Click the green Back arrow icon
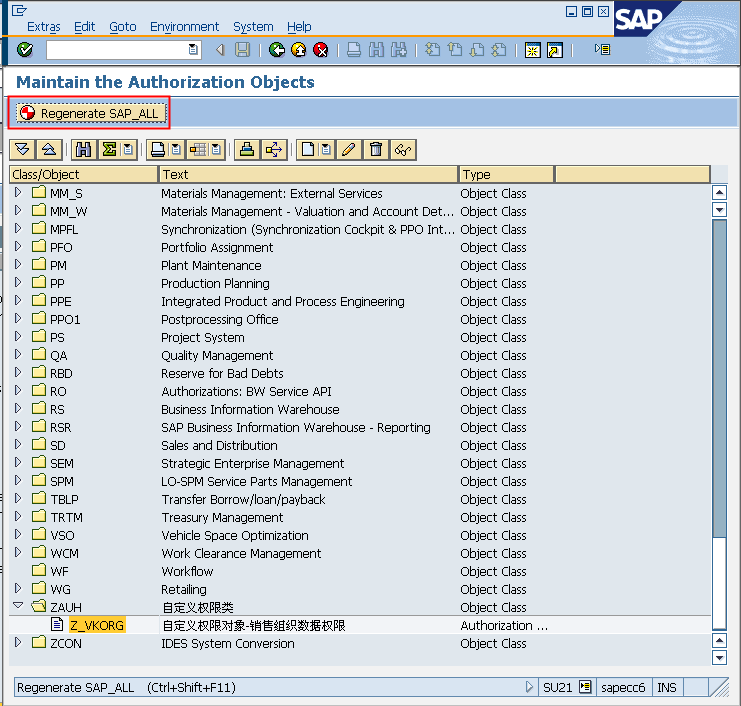The image size is (741, 706). click(277, 50)
